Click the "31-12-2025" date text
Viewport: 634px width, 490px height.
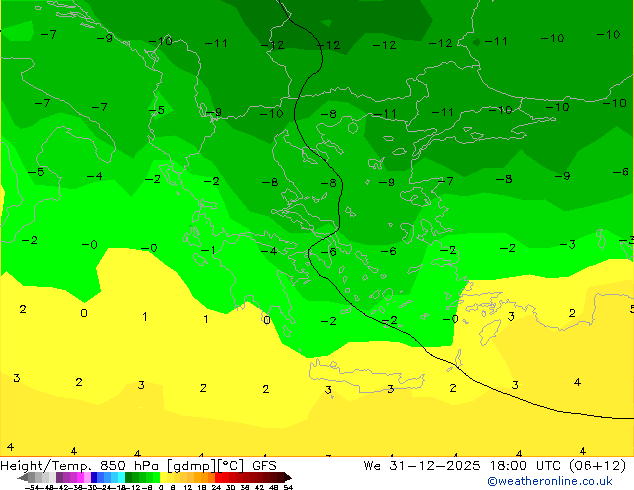tap(435, 466)
